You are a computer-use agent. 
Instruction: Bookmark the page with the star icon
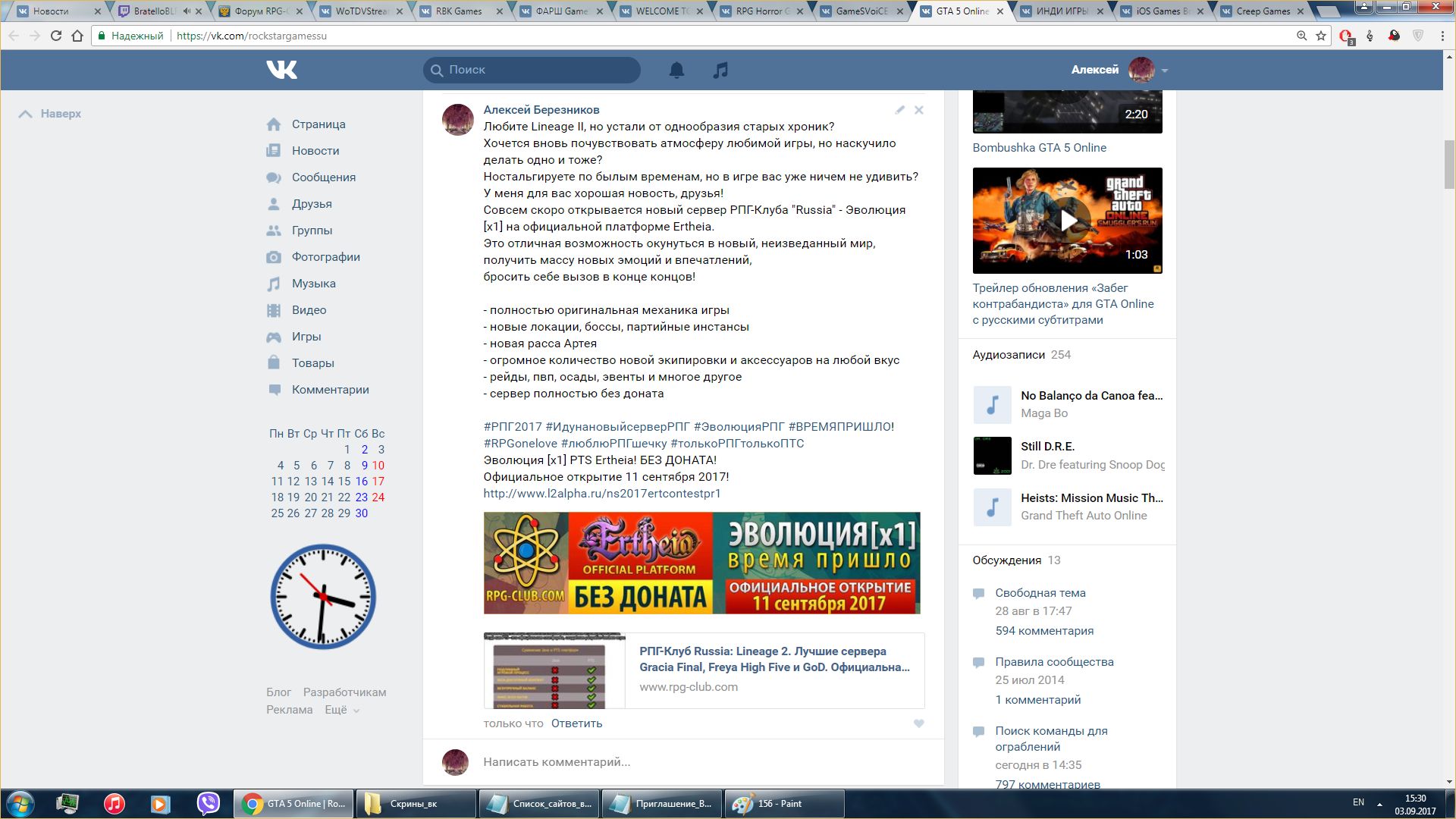pyautogui.click(x=1321, y=36)
